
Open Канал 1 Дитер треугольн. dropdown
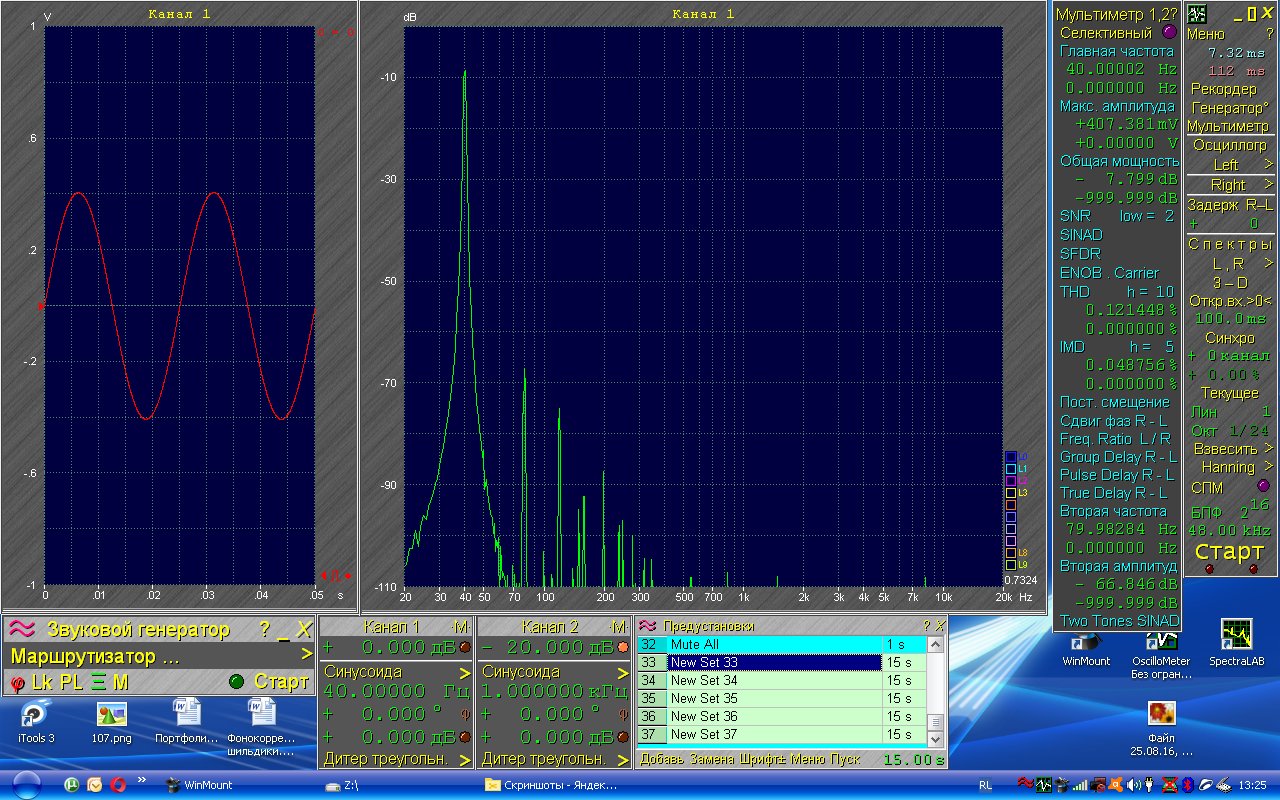[x=395, y=760]
